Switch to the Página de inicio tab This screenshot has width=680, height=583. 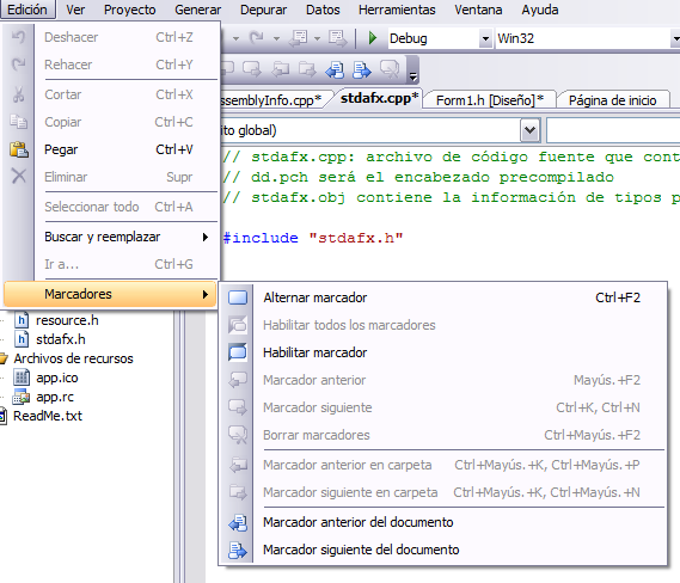pyautogui.click(x=612, y=100)
